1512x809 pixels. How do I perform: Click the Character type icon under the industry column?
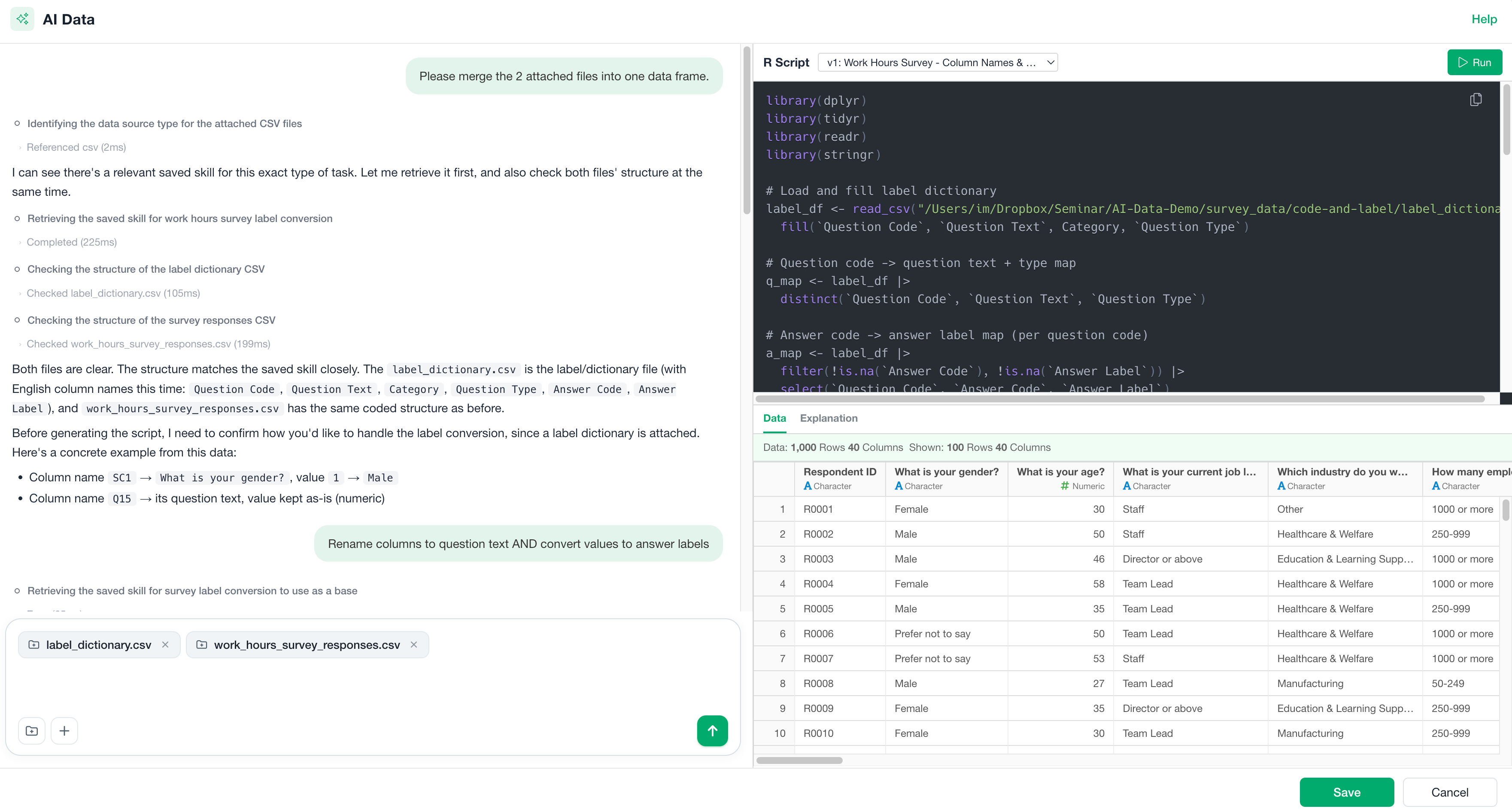(1281, 486)
